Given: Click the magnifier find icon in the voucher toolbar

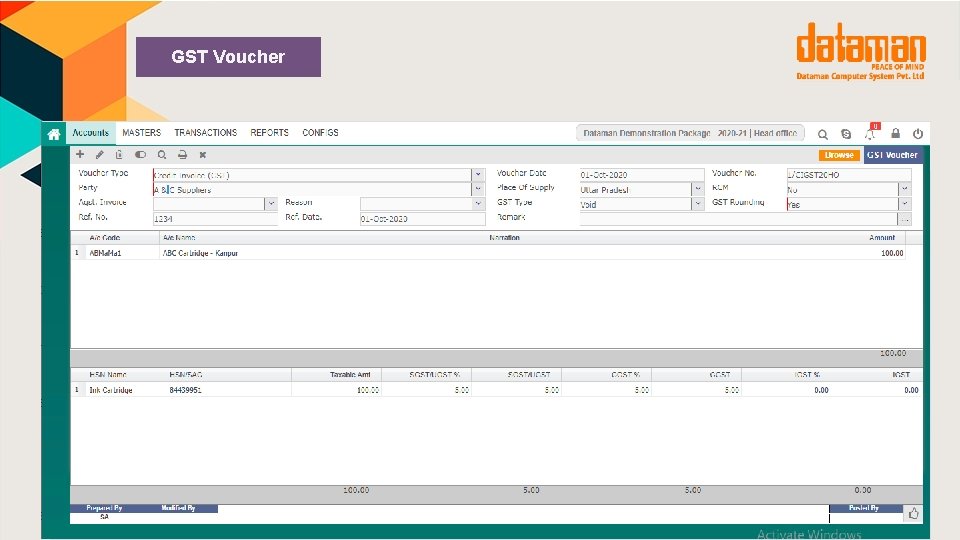Looking at the screenshot, I should click(162, 155).
